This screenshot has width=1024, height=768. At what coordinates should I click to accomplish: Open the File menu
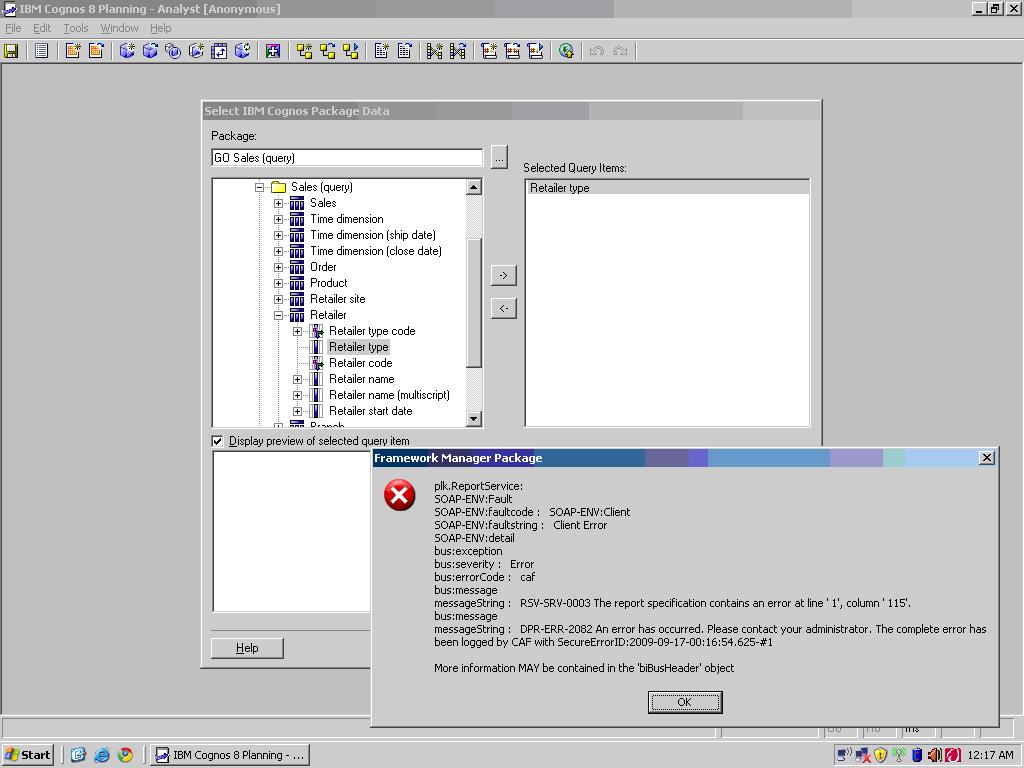click(13, 28)
